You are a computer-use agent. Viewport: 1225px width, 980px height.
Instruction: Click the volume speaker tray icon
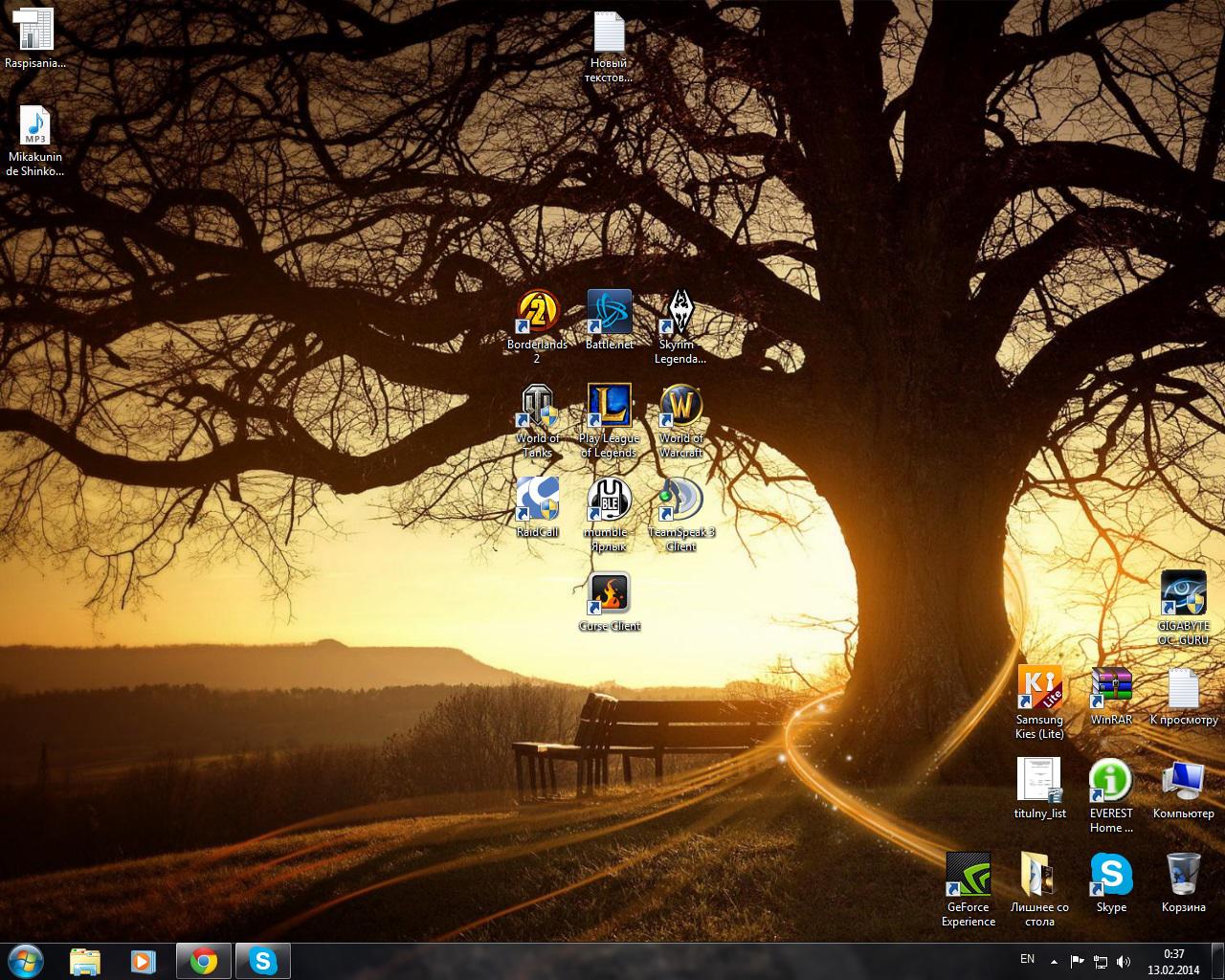point(1124,962)
